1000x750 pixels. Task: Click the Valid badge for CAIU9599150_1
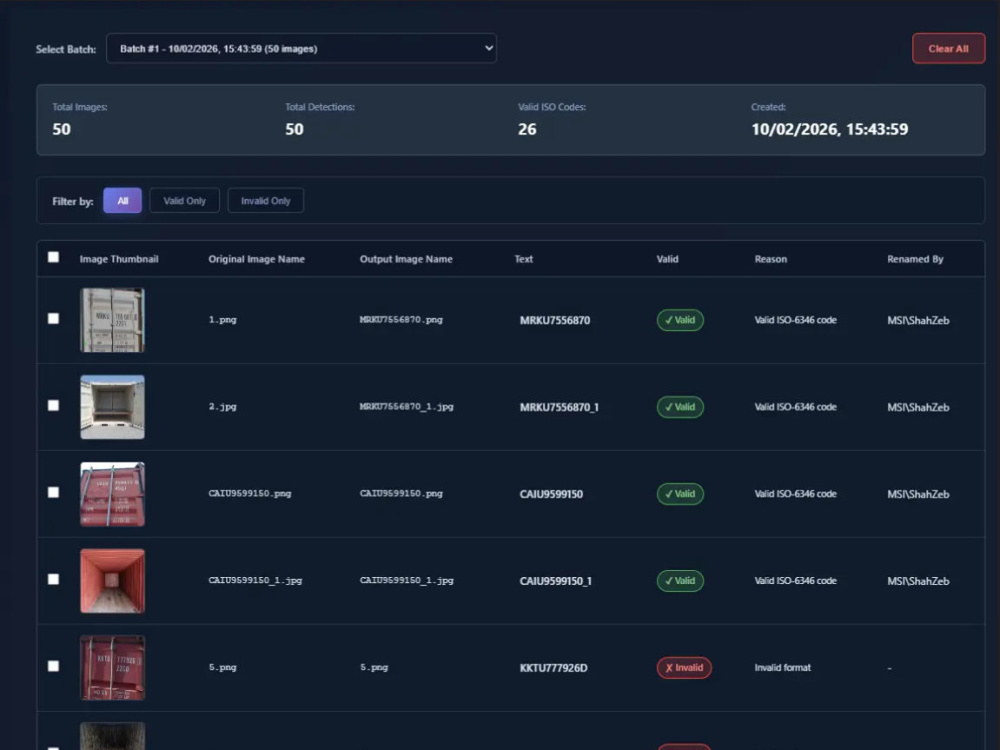click(x=680, y=580)
